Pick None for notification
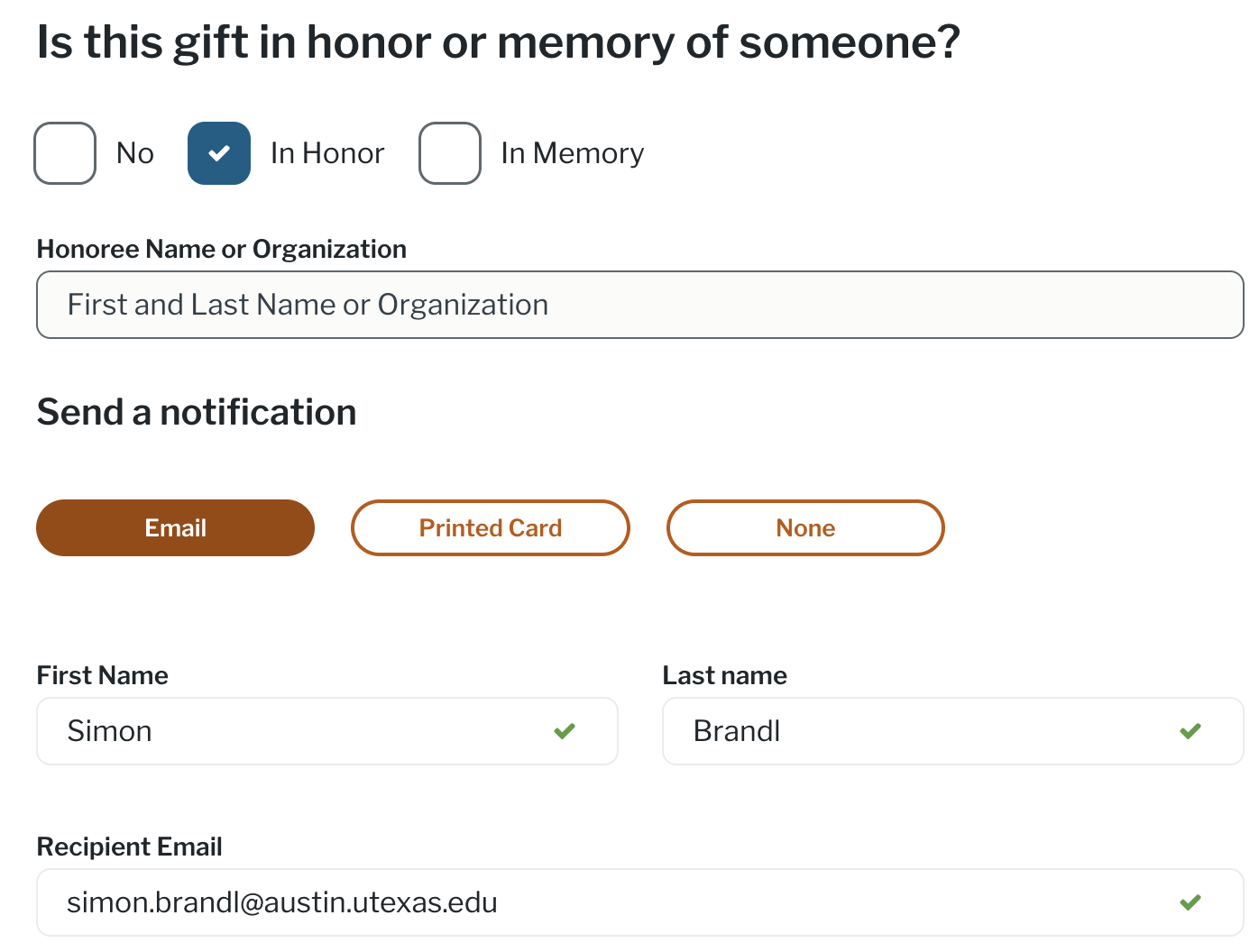 pyautogui.click(x=805, y=528)
